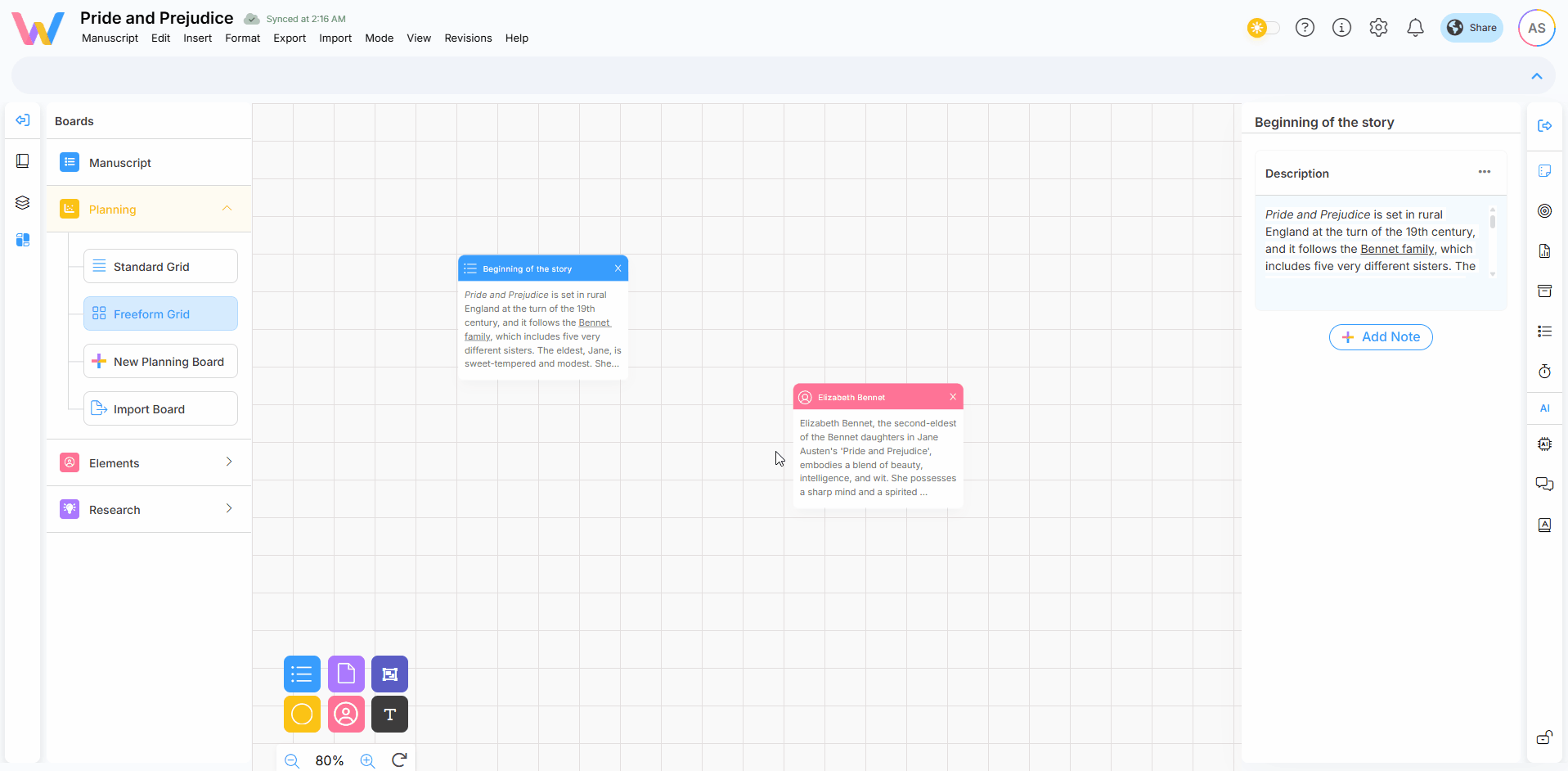Reset the board zoom level
The image size is (1568, 771).
(x=399, y=760)
